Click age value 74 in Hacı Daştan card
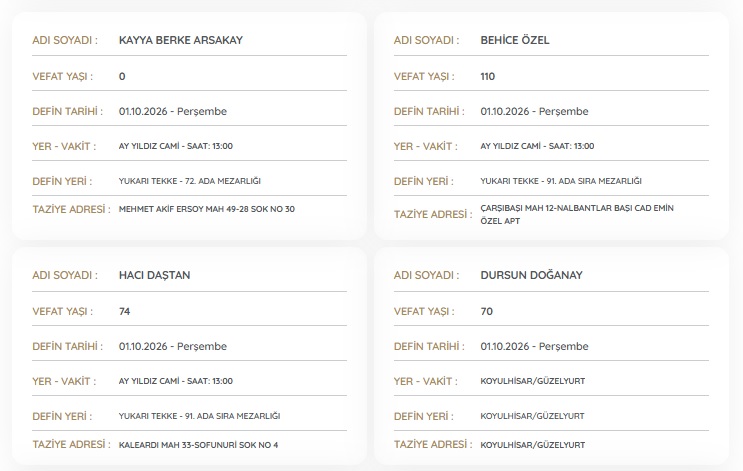This screenshot has width=743, height=471. [x=124, y=311]
